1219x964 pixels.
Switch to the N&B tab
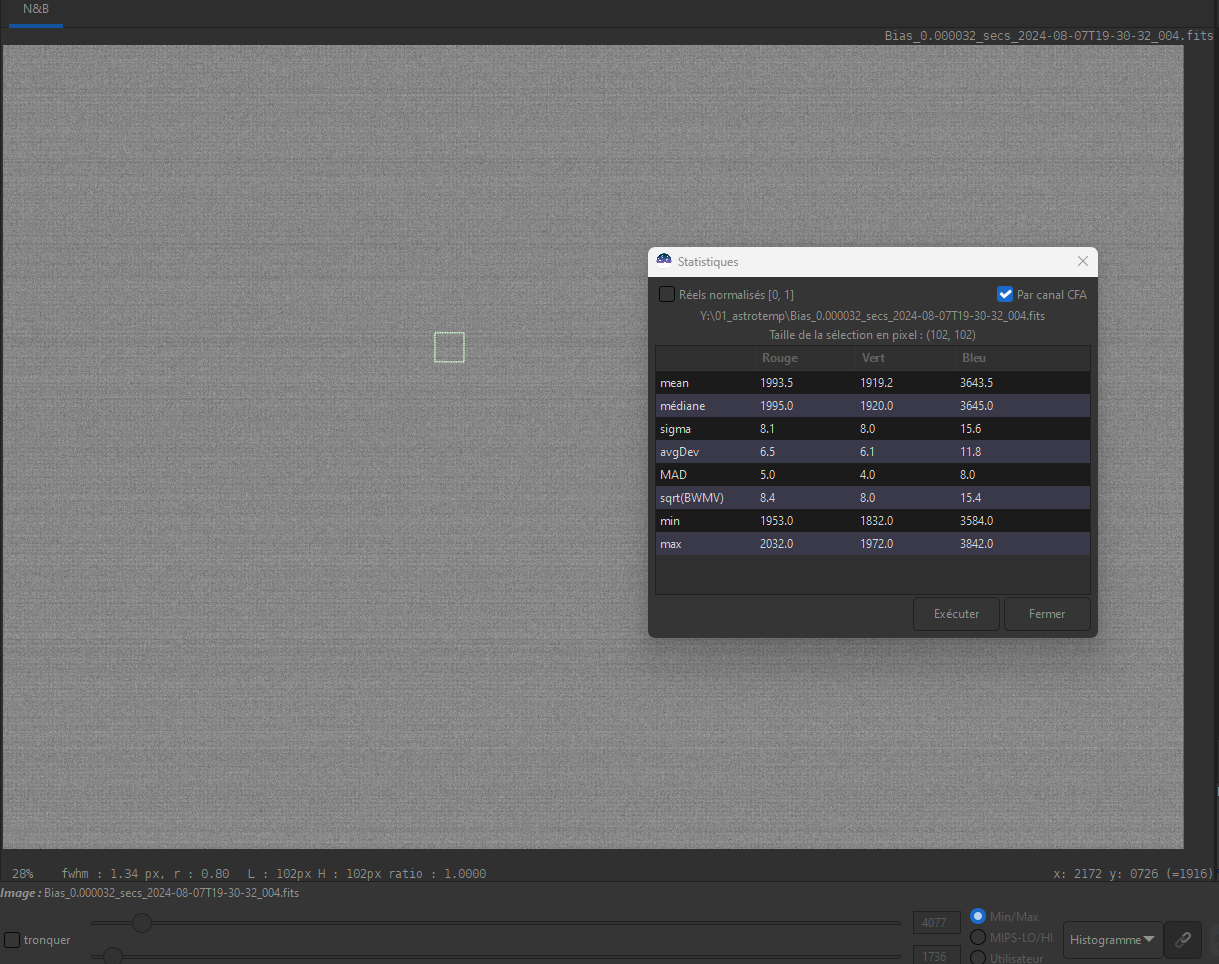(36, 9)
